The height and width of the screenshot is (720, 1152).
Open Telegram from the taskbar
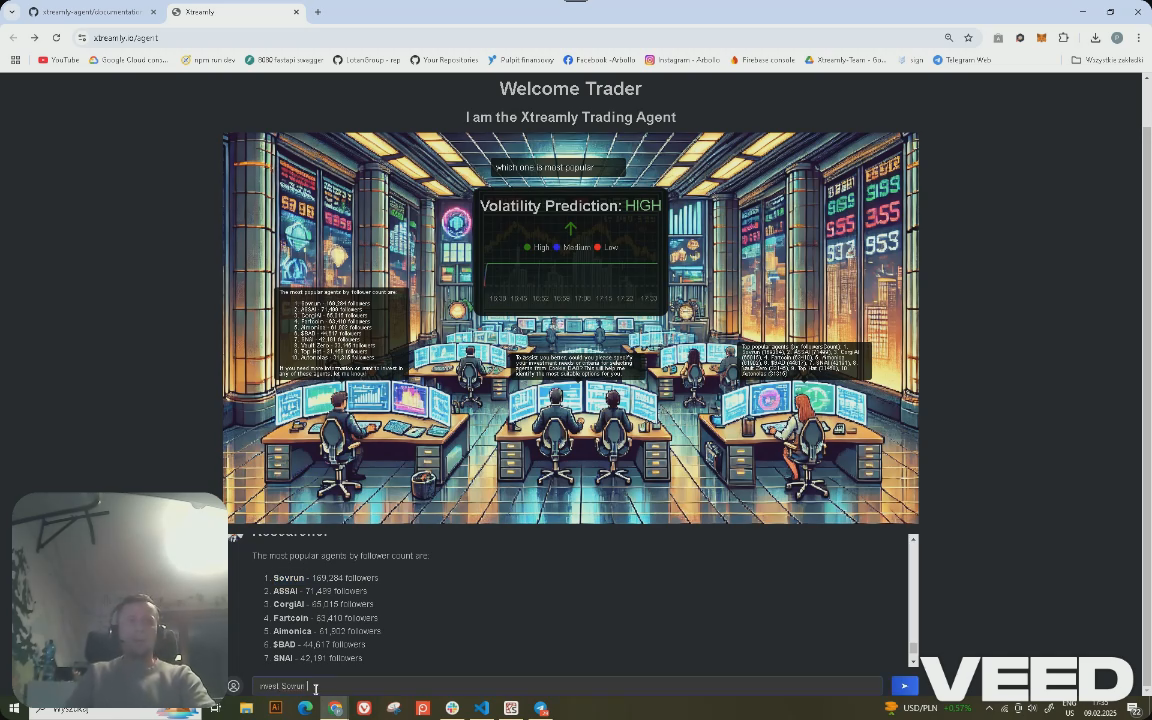pyautogui.click(x=540, y=708)
